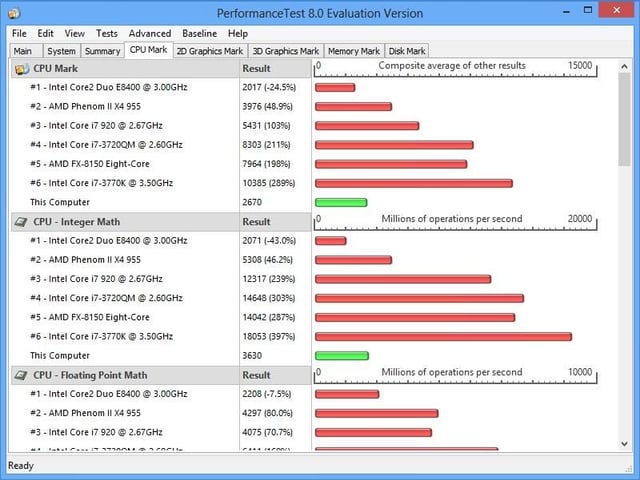
Task: Click the result value 10385 (289%)
Action: click(x=269, y=183)
